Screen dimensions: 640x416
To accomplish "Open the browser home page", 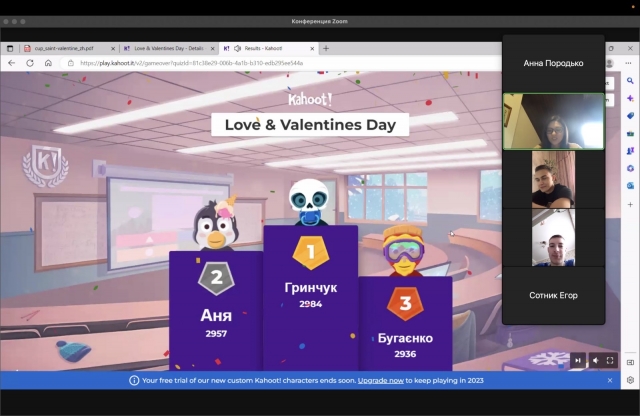I will [x=48, y=63].
